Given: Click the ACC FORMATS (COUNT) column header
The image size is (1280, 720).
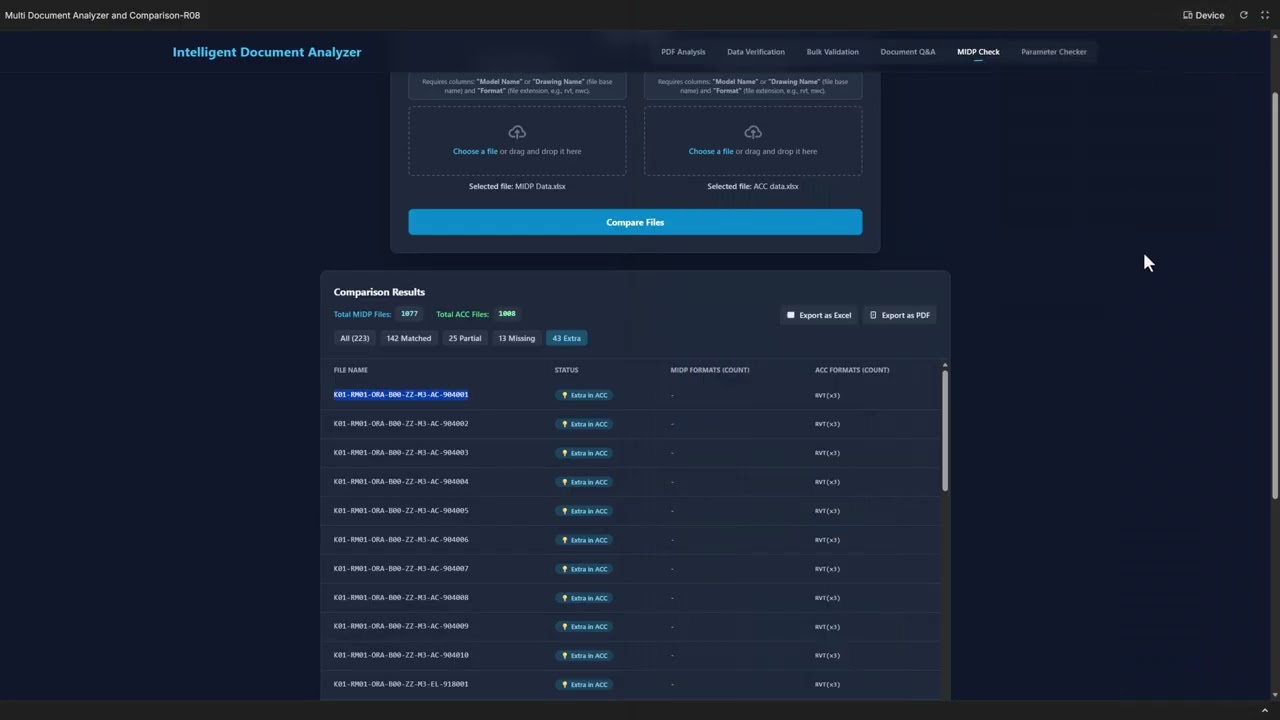Looking at the screenshot, I should pyautogui.click(x=852, y=370).
